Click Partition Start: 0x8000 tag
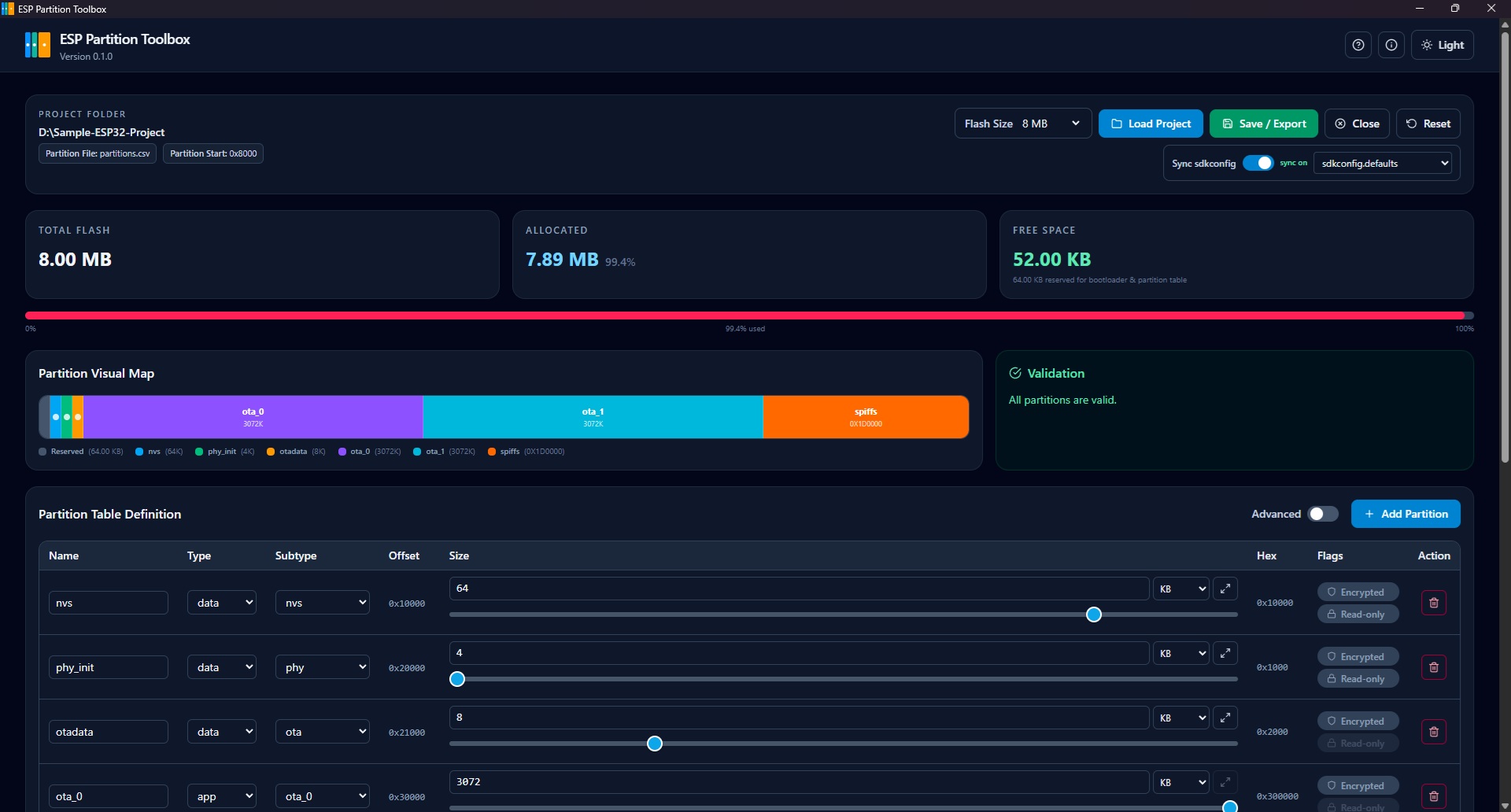This screenshot has width=1511, height=812. click(x=213, y=153)
